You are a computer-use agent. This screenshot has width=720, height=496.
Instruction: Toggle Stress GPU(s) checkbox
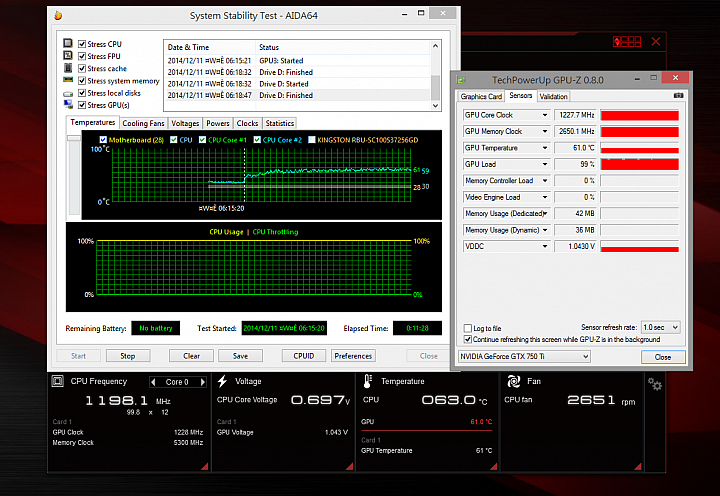coord(82,105)
